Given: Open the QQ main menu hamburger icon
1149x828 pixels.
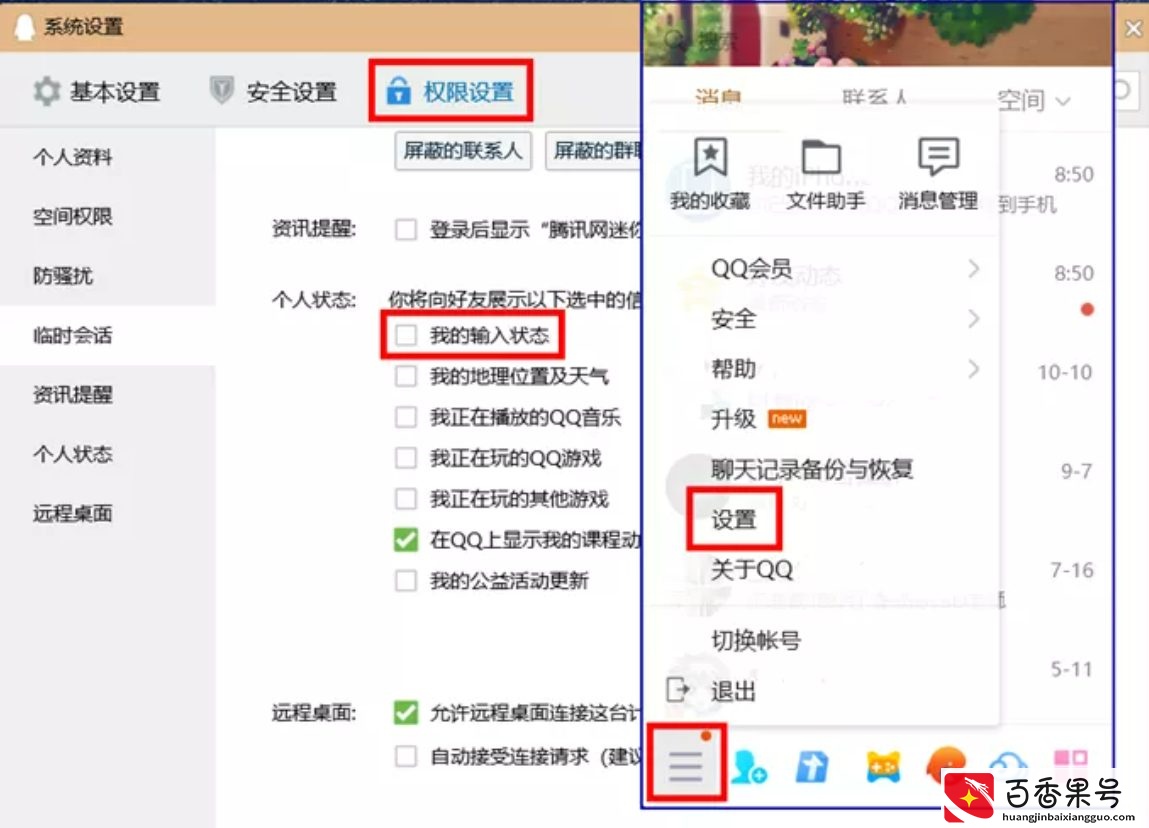Looking at the screenshot, I should tap(686, 766).
